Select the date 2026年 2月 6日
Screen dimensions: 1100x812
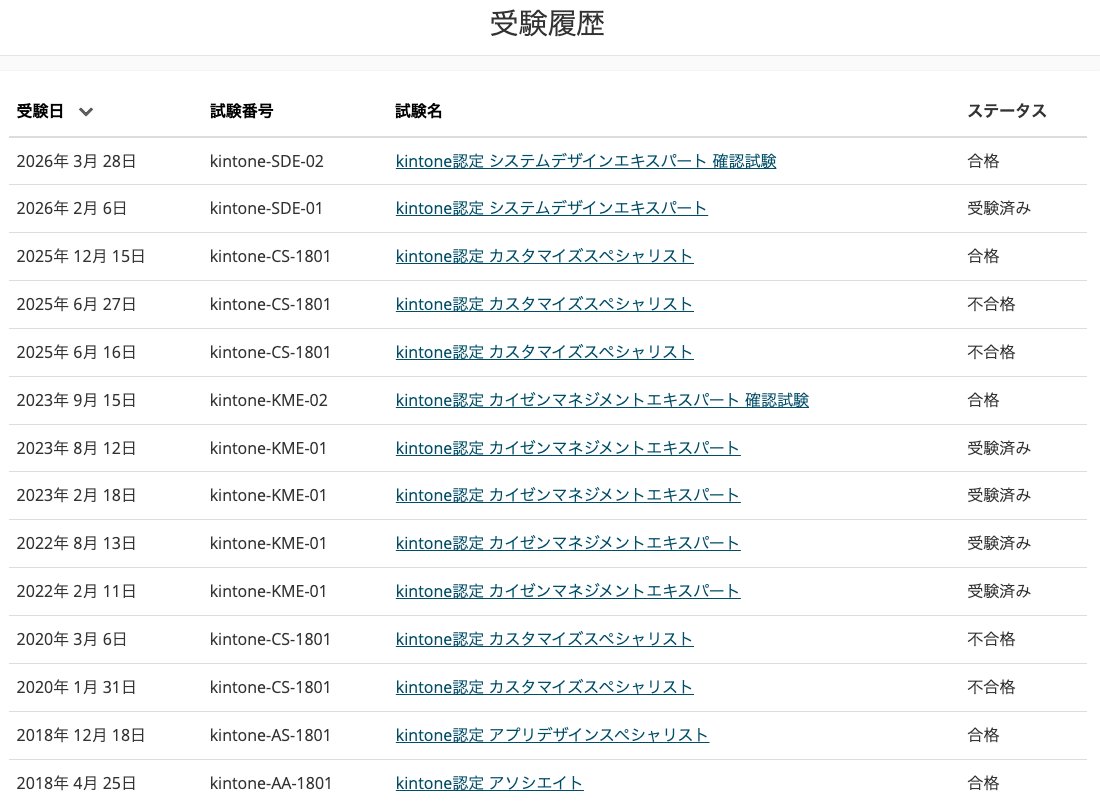click(x=72, y=208)
